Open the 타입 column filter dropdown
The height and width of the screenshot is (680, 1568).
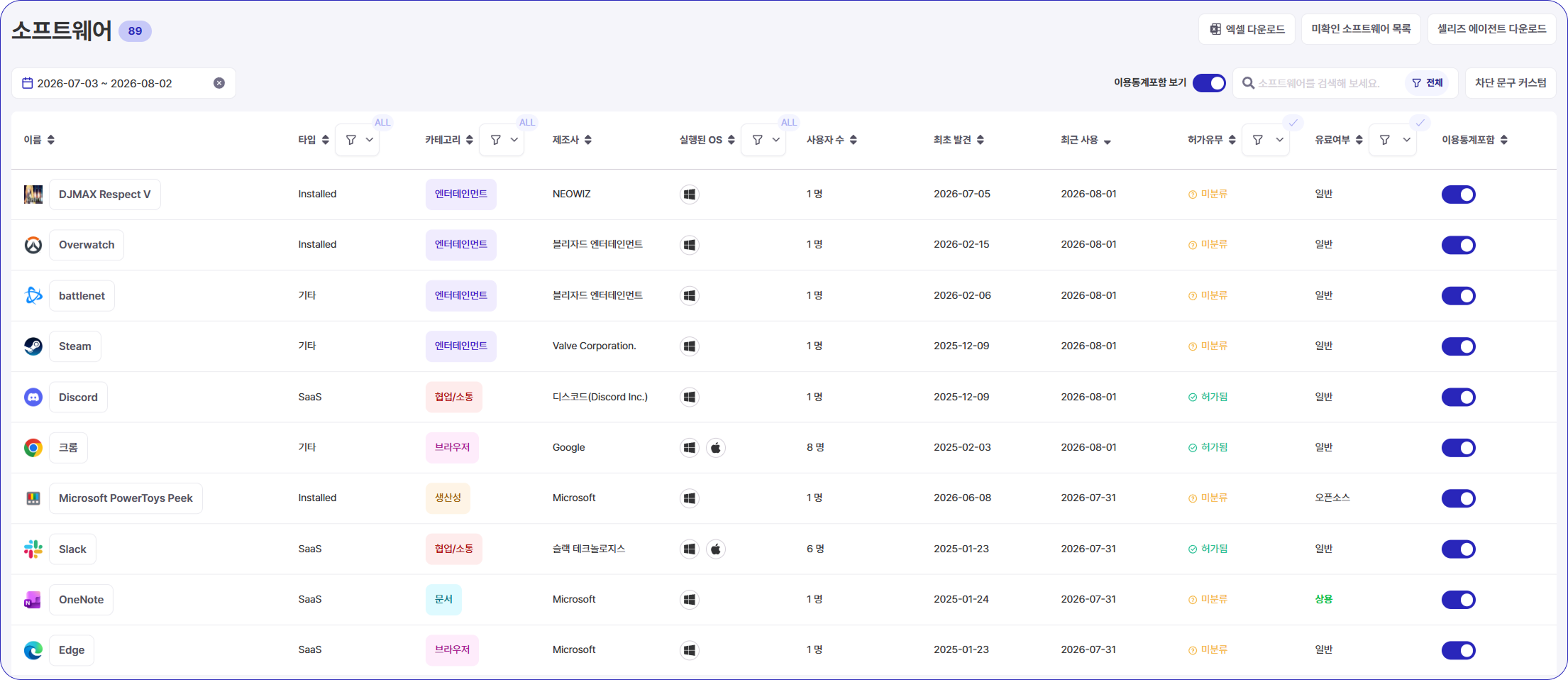coord(358,140)
